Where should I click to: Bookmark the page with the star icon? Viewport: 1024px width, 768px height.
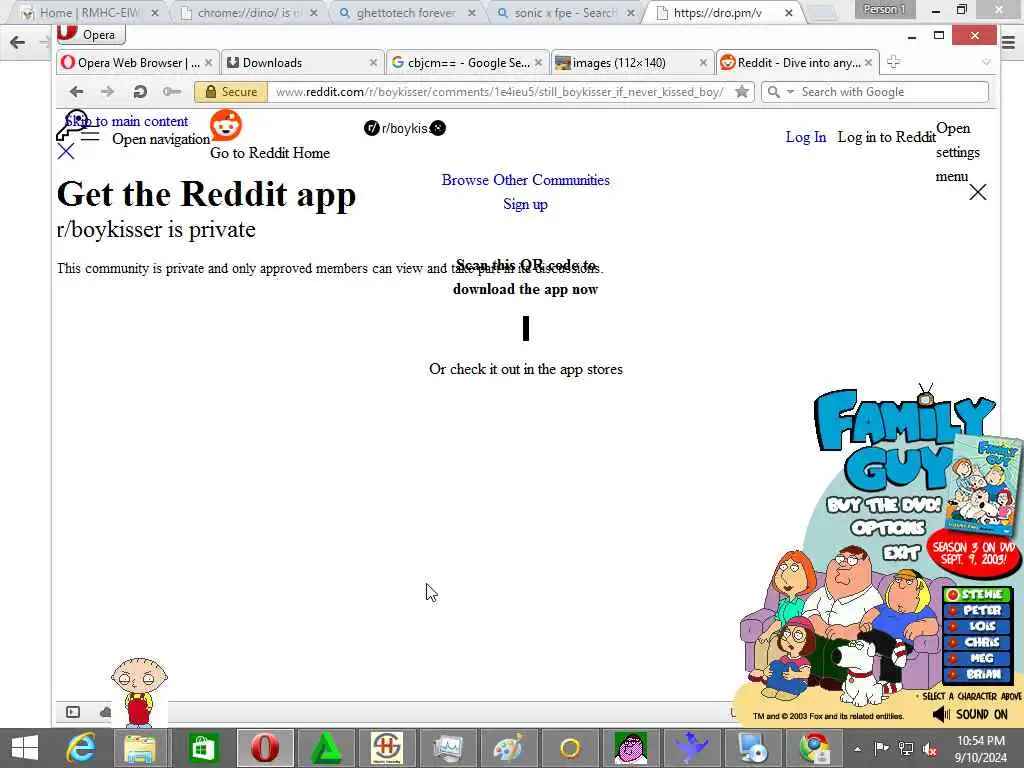pos(742,92)
